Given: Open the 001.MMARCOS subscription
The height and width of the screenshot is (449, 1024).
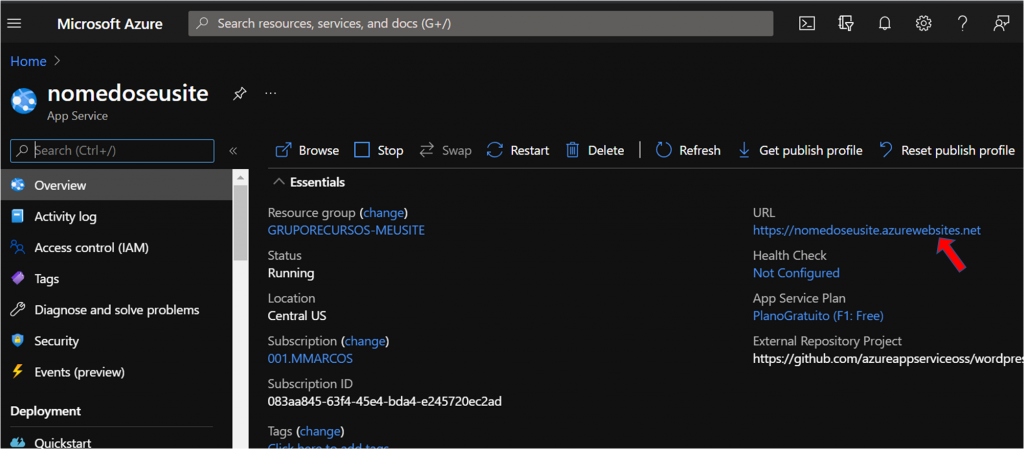Looking at the screenshot, I should (x=310, y=358).
